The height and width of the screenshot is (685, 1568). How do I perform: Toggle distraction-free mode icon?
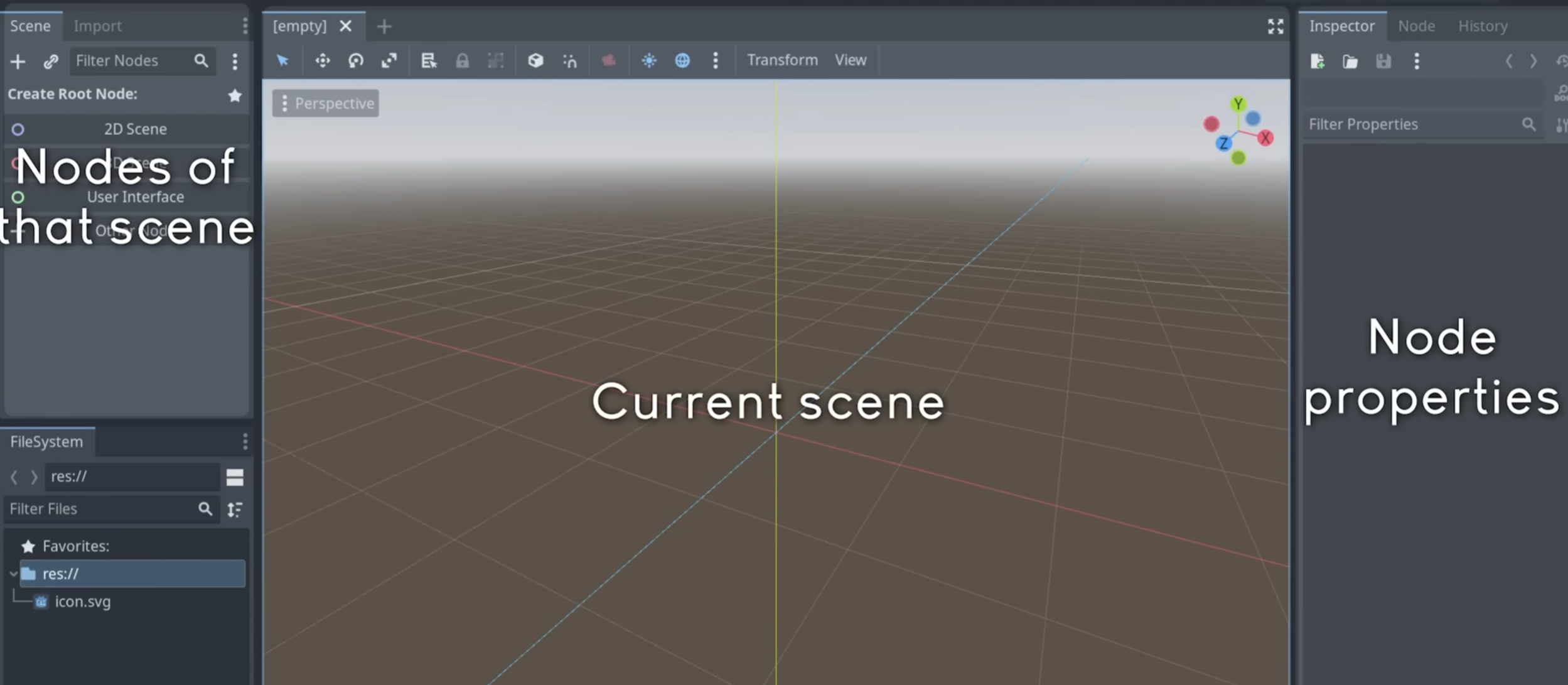[1275, 26]
